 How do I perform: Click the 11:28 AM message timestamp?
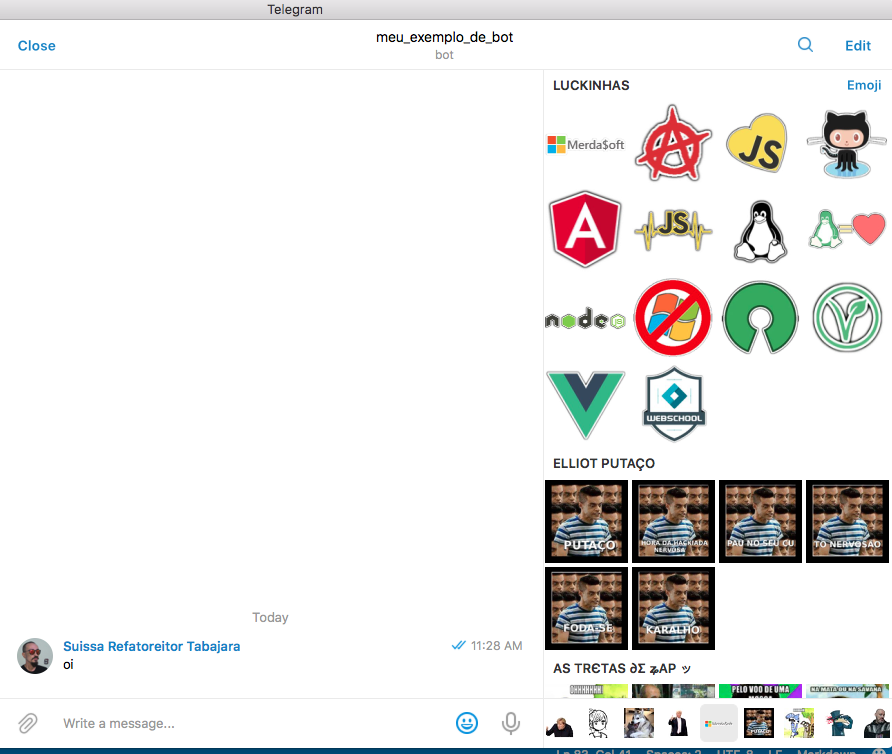pyautogui.click(x=496, y=646)
